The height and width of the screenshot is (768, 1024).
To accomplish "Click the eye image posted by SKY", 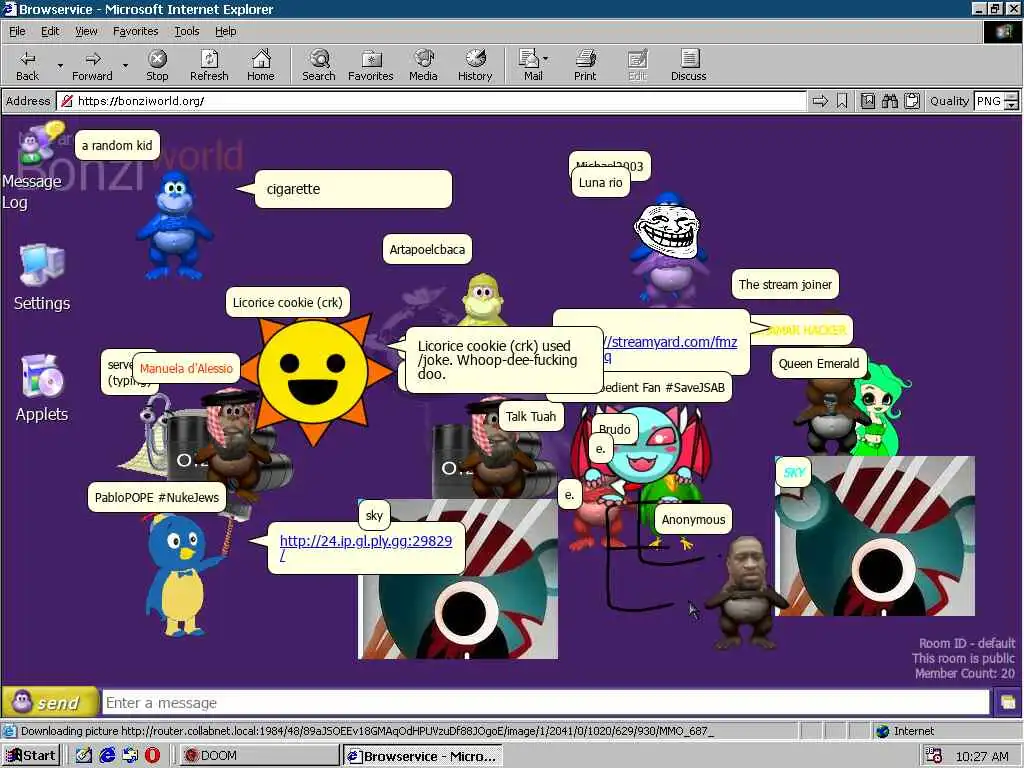I will pos(874,536).
